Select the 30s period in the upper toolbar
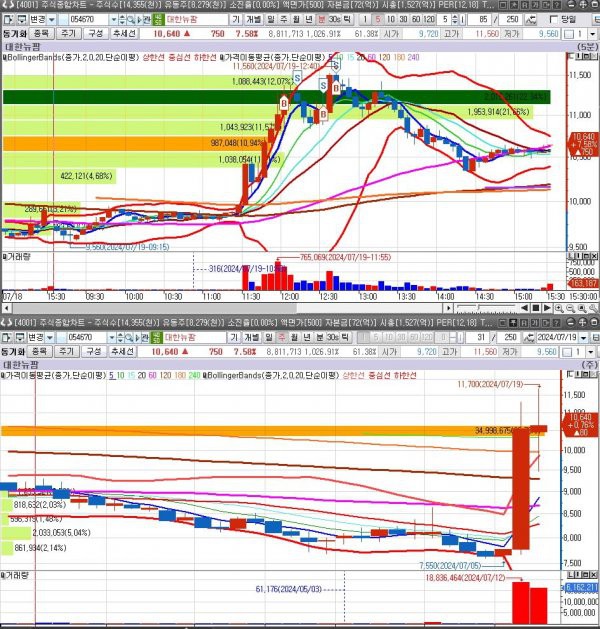The image size is (600, 629). pyautogui.click(x=334, y=19)
